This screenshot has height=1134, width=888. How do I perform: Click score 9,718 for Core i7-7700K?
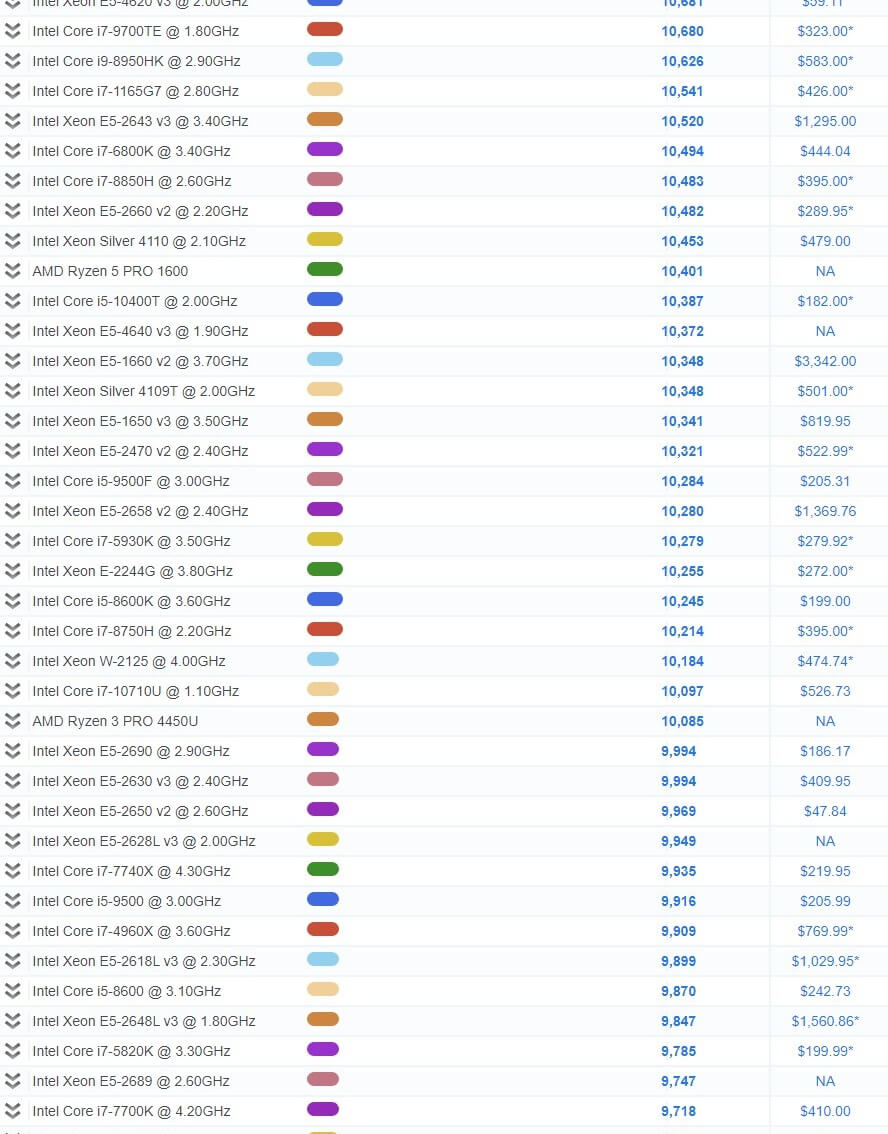coord(678,1111)
